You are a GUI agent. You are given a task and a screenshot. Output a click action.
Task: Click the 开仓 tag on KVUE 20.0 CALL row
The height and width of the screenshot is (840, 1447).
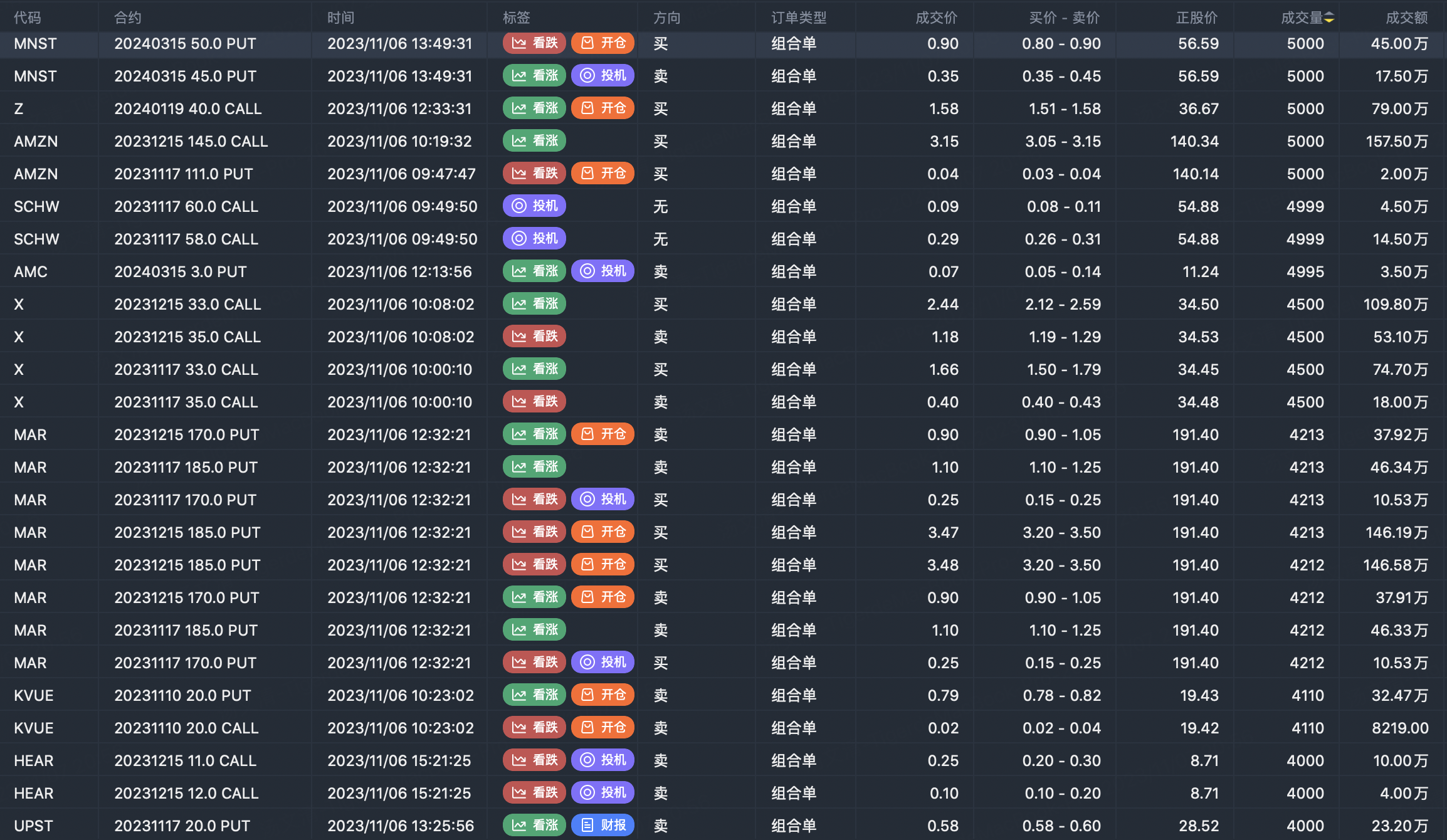602,728
